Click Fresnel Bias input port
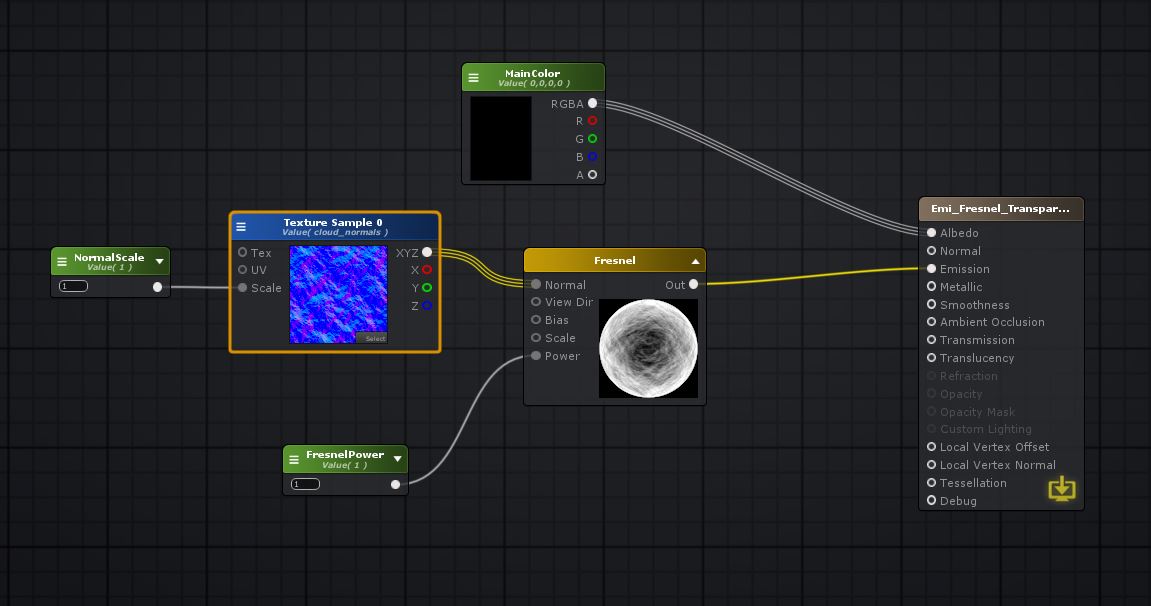 coord(536,320)
